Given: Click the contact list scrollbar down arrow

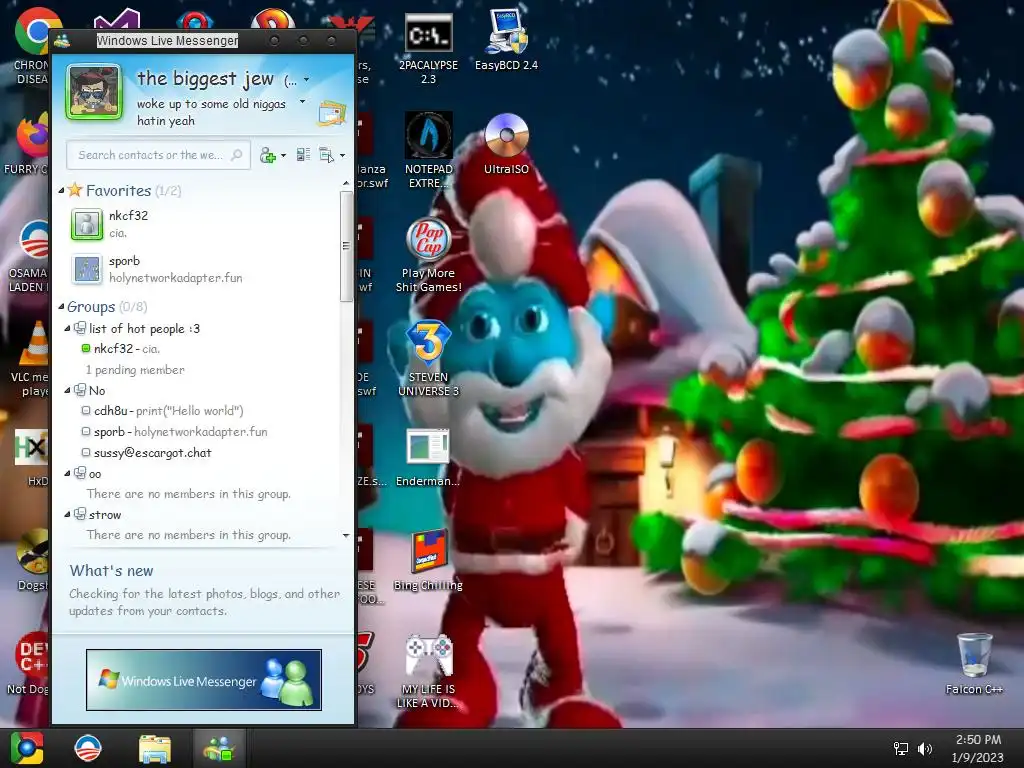Looking at the screenshot, I should (x=345, y=536).
